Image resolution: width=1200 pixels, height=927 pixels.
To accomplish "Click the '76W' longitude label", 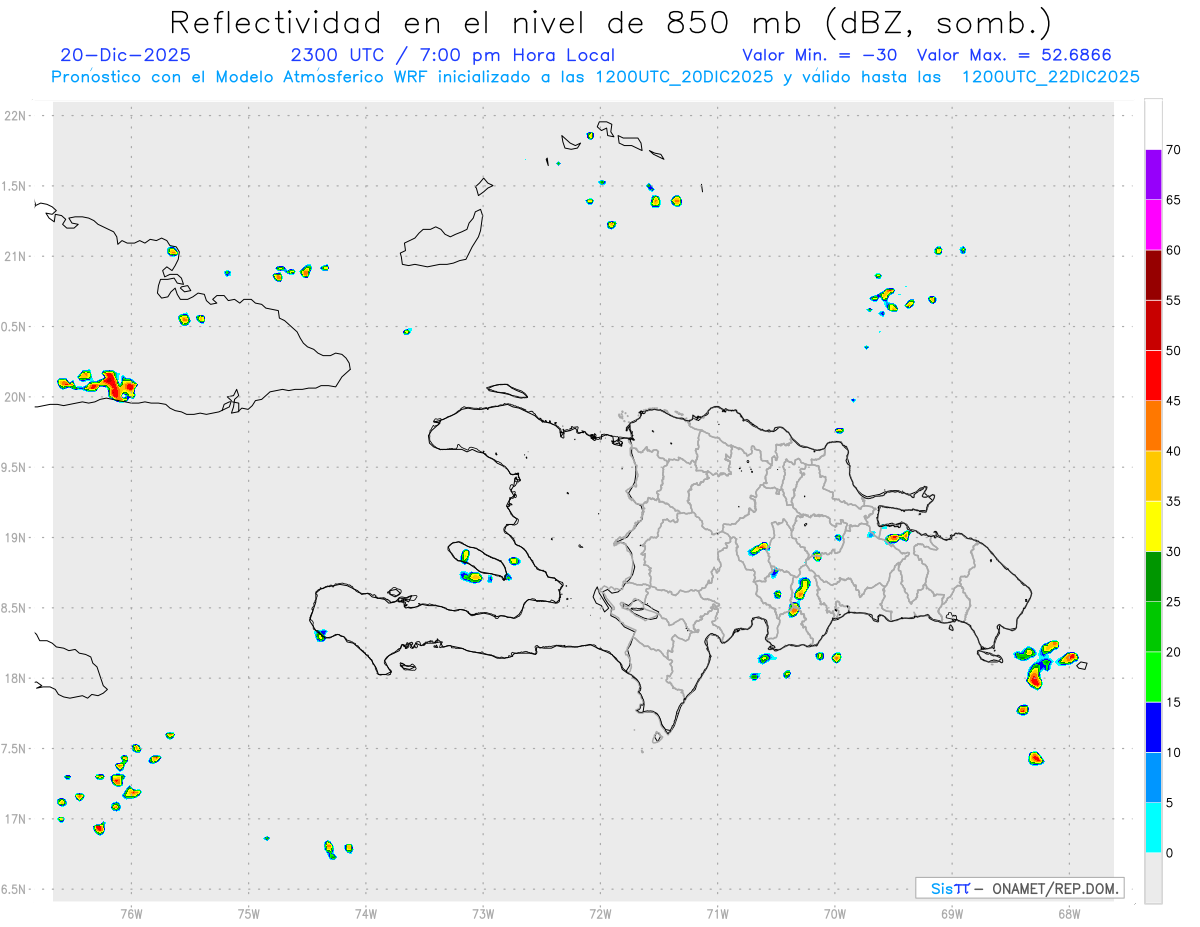I will pyautogui.click(x=131, y=913).
